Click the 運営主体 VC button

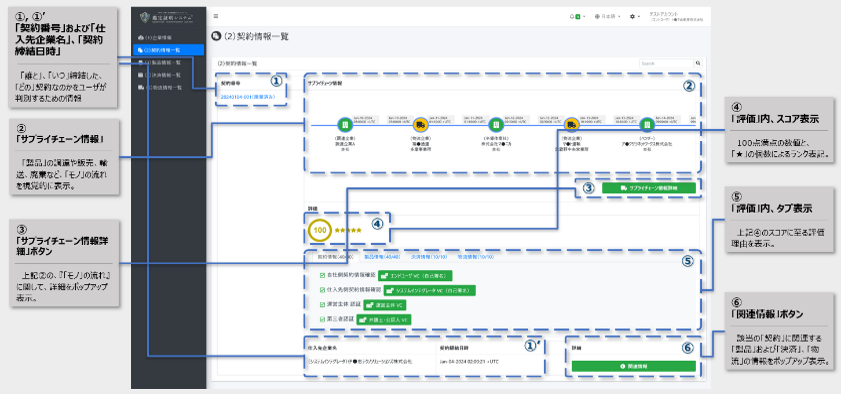click(x=385, y=304)
